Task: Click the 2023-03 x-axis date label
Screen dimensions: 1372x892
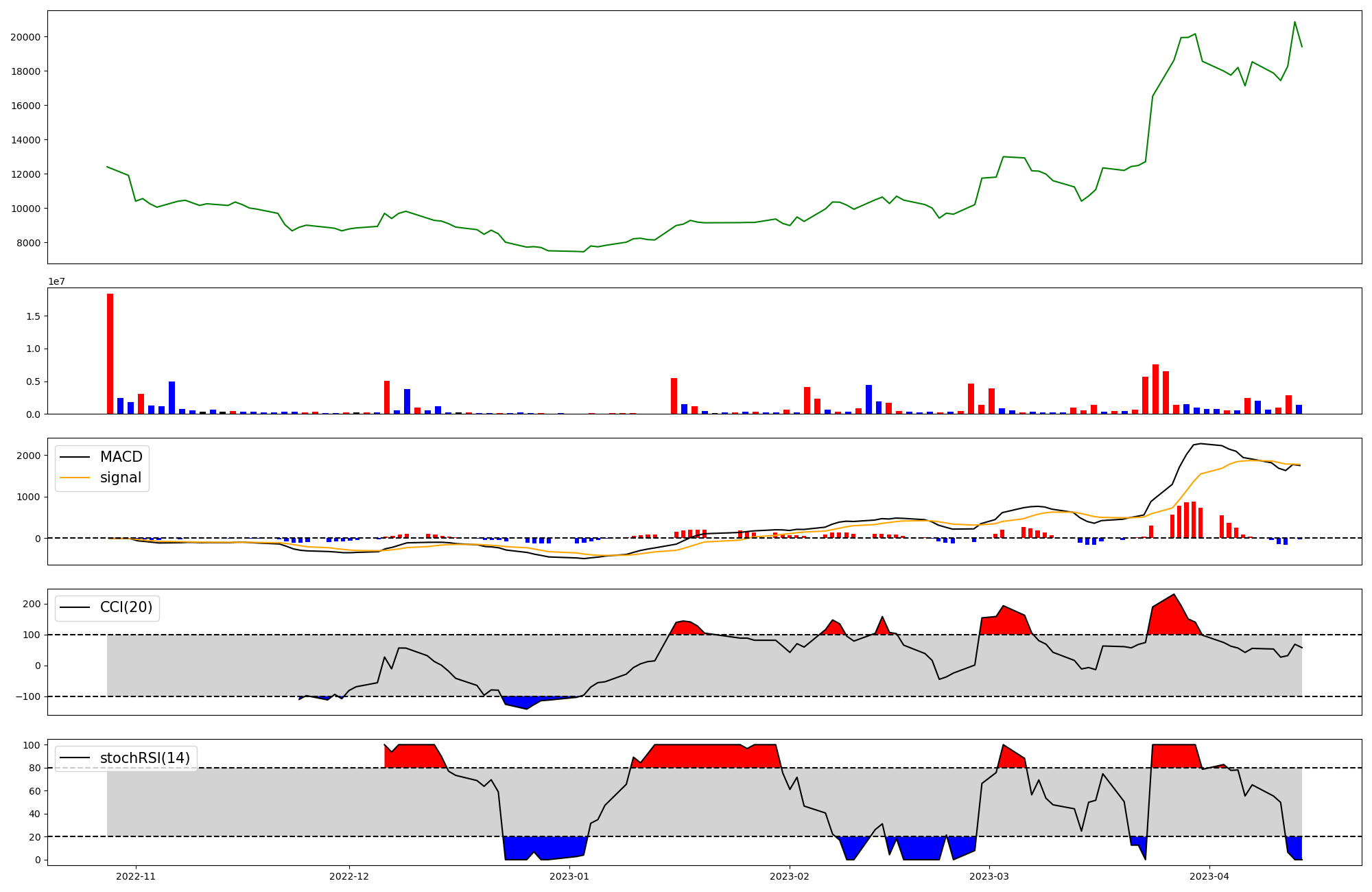Action: coord(989,876)
